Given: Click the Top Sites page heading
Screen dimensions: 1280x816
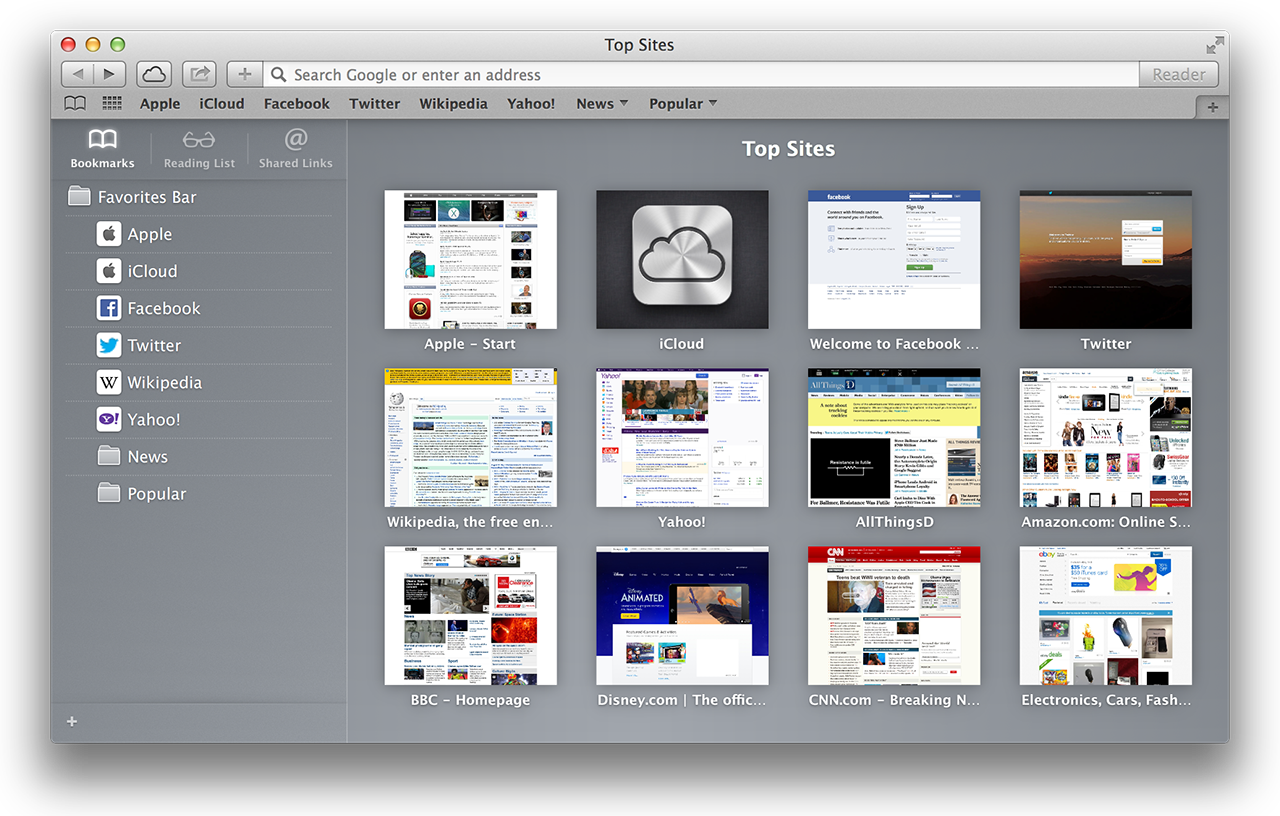Looking at the screenshot, I should [x=788, y=149].
